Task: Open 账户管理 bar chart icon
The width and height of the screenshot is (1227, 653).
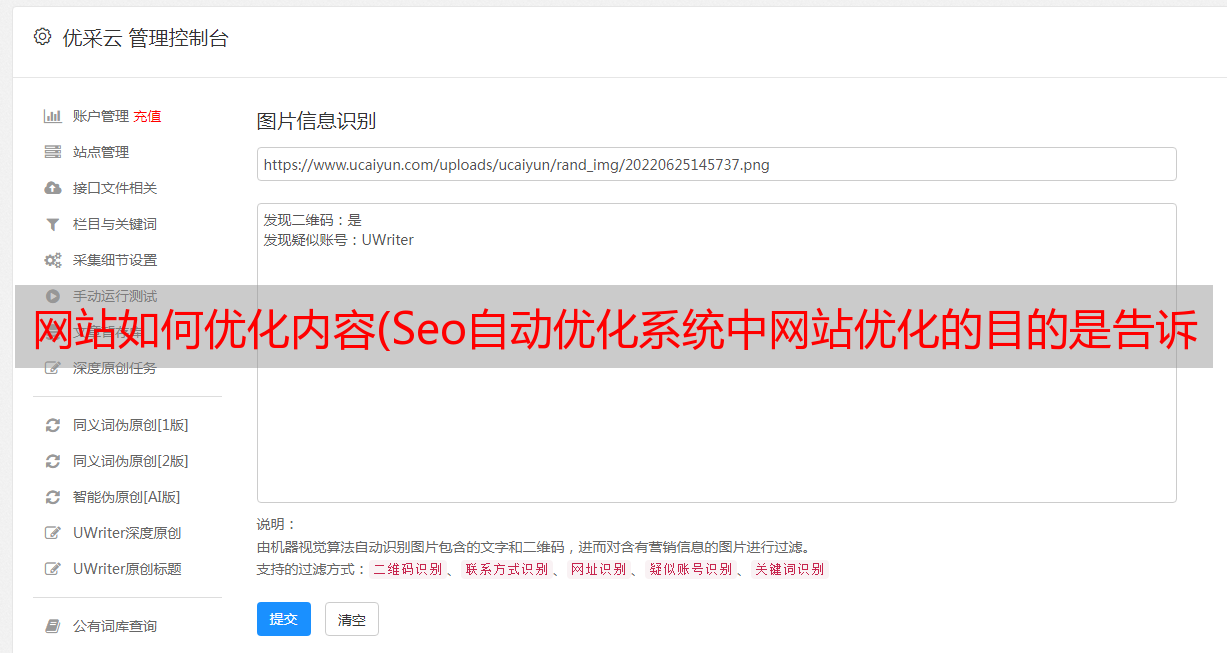Action: tap(53, 116)
